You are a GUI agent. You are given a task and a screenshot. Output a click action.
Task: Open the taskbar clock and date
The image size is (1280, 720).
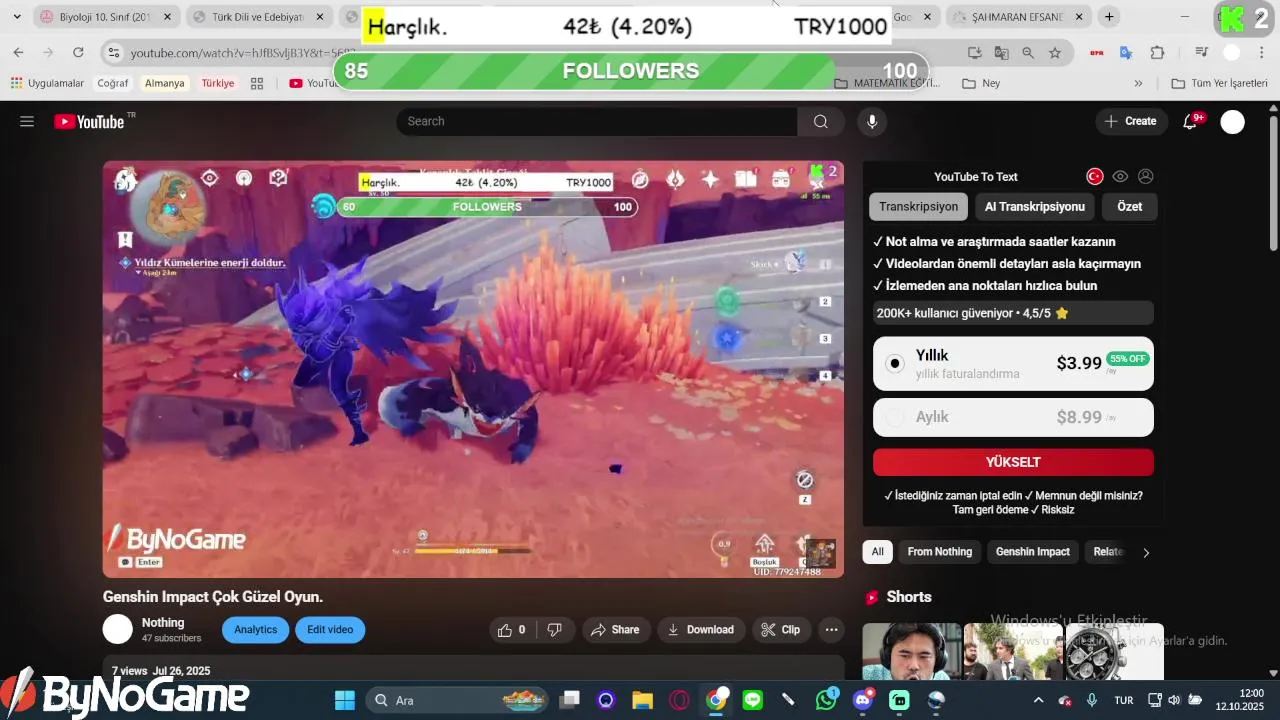[1239, 700]
